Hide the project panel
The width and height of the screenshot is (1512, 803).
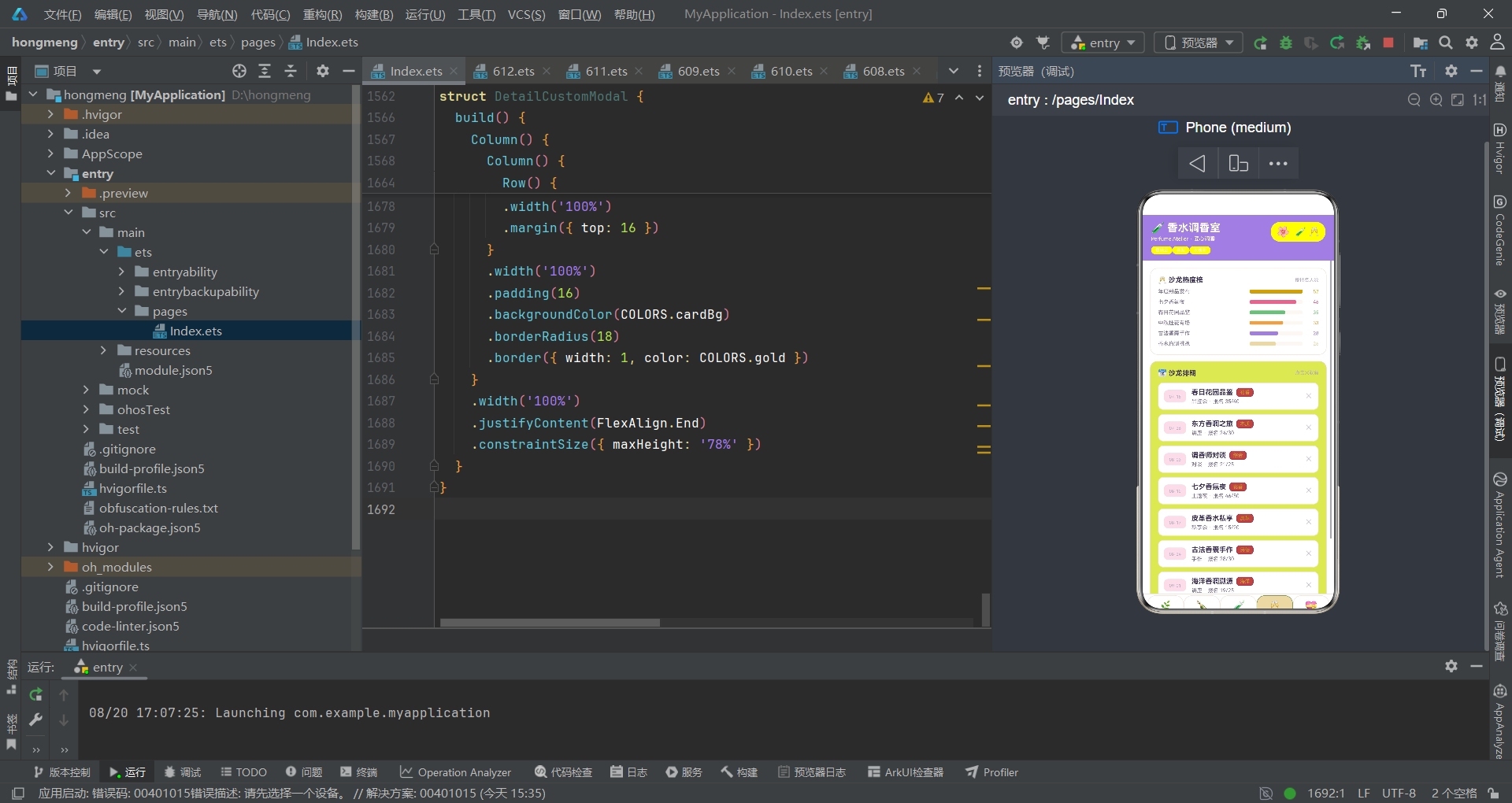point(348,71)
